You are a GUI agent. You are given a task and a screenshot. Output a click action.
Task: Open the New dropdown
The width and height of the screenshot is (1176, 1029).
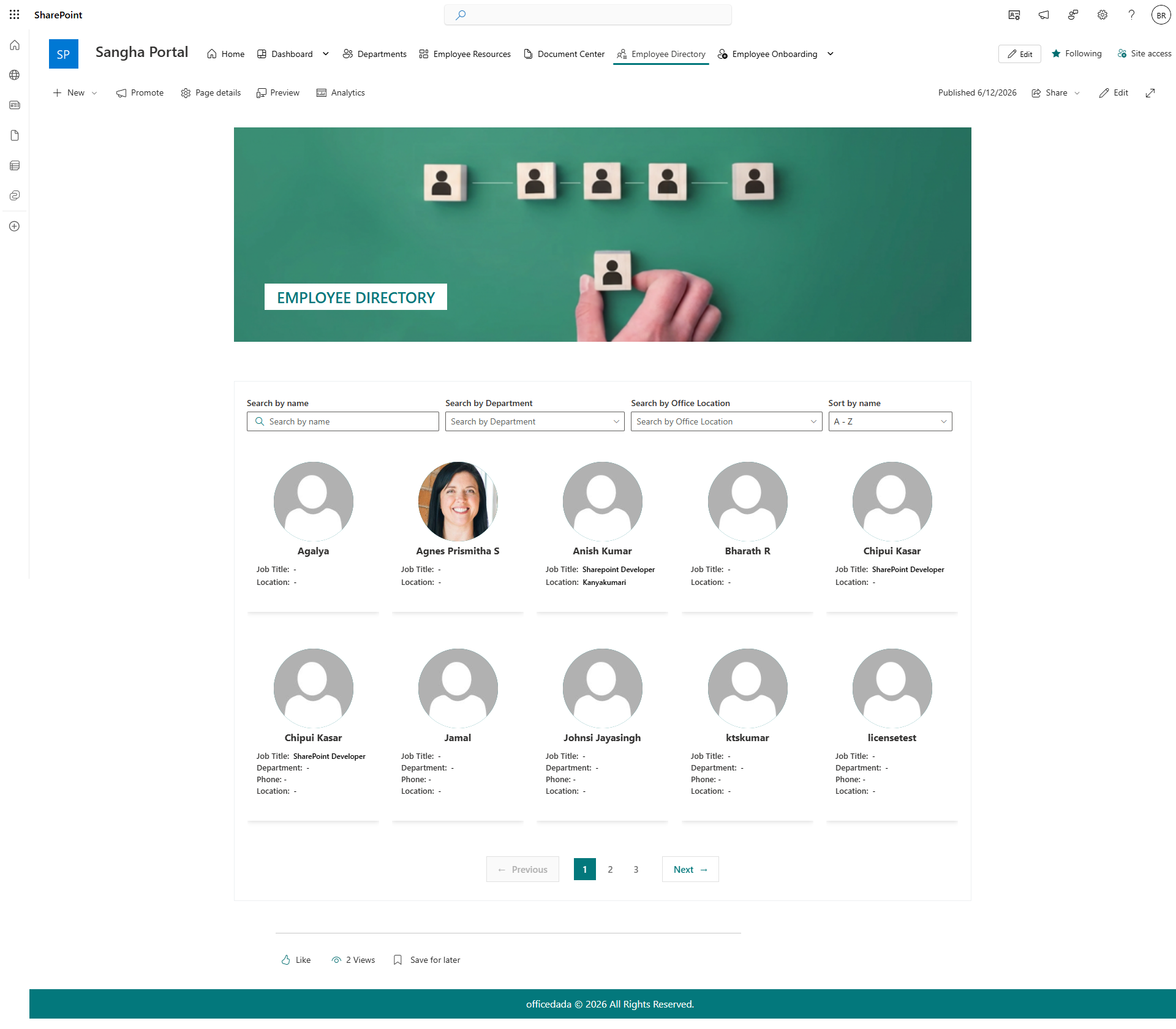tap(75, 93)
